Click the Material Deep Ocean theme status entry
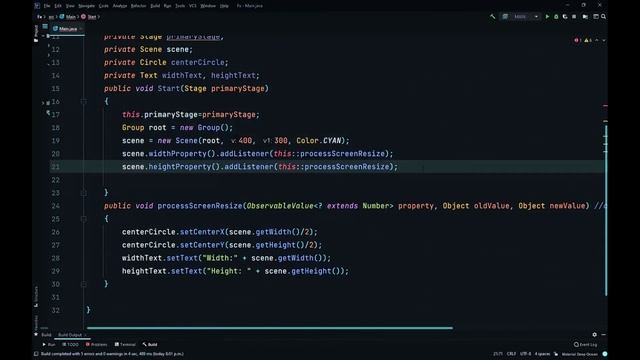Screen dimensions: 640x360 click(580, 354)
